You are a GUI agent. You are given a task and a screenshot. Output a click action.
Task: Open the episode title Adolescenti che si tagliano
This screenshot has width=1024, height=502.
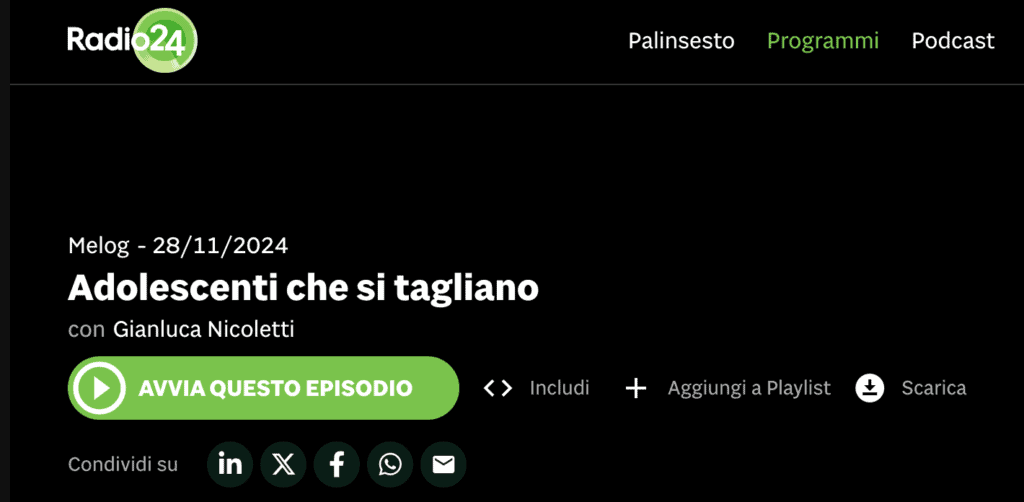click(x=303, y=288)
